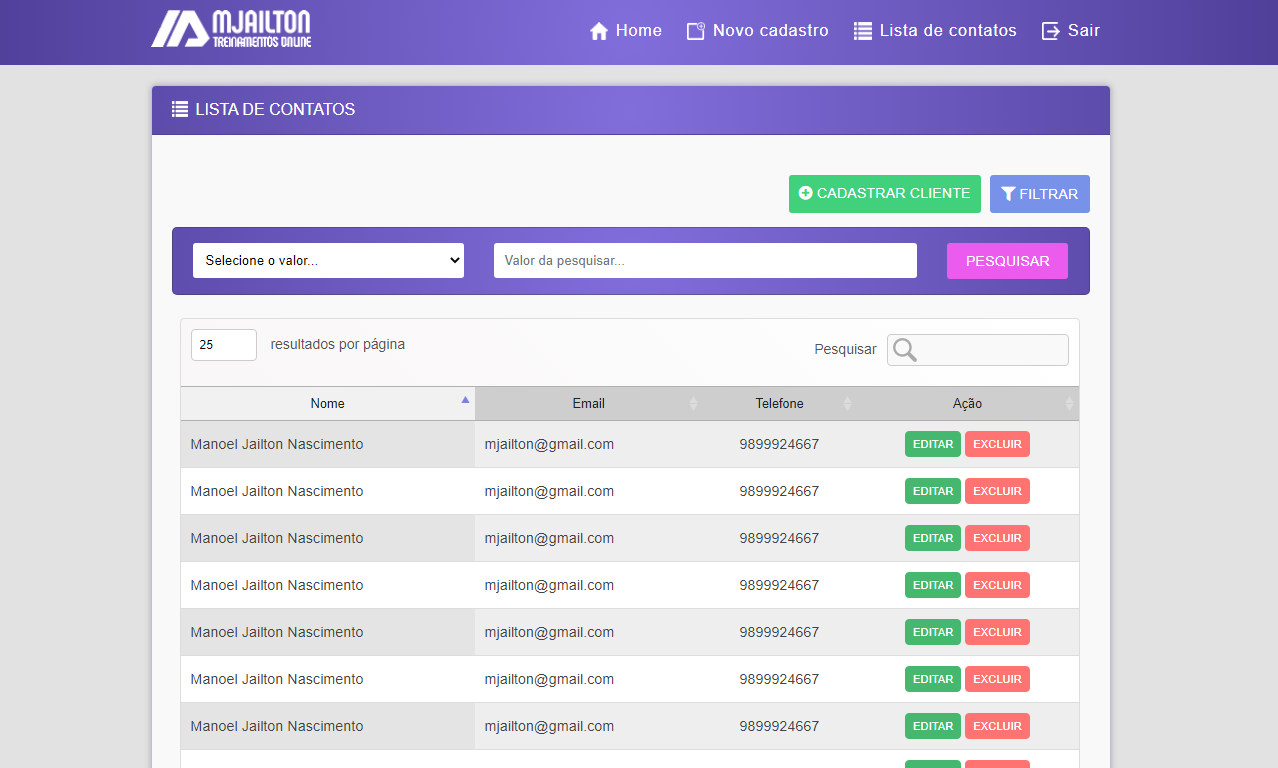1278x768 pixels.
Task: Click EXCLUIR in the seventh contact row
Action: point(997,726)
